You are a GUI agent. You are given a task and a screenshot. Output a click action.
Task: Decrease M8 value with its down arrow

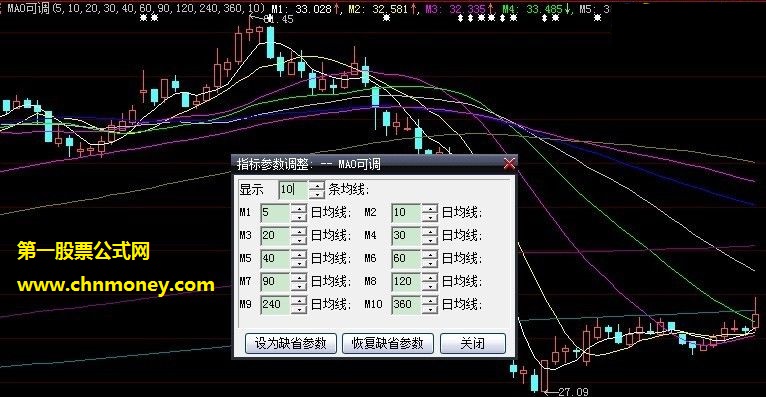(x=430, y=286)
